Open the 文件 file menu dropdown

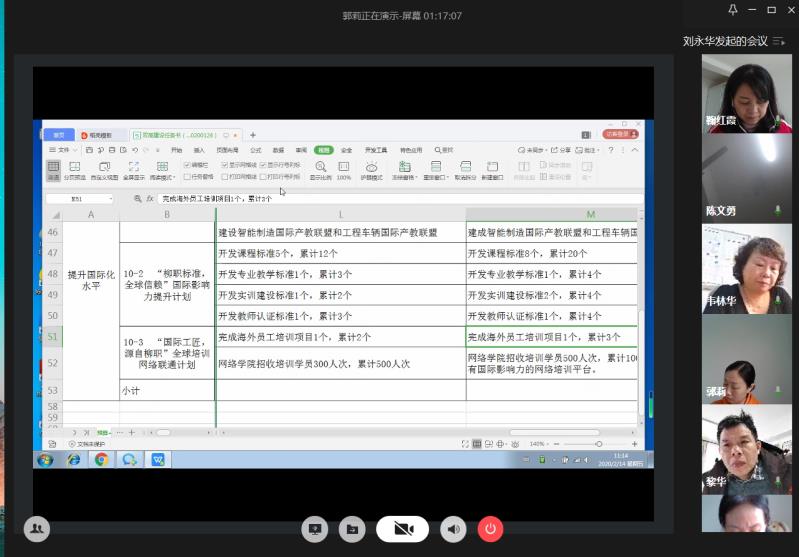tap(64, 150)
